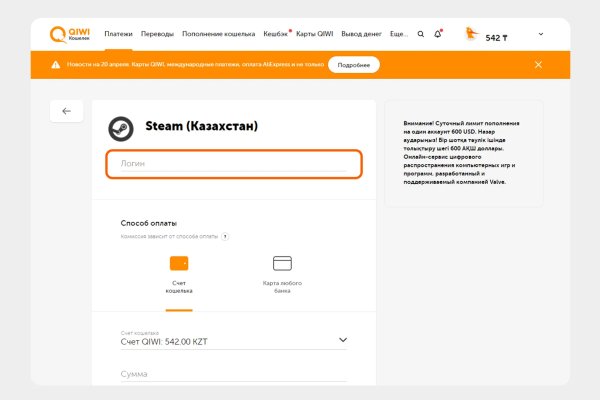Image resolution: width=600 pixels, height=400 pixels.
Task: Select Карта любого банка payment method
Action: (282, 272)
